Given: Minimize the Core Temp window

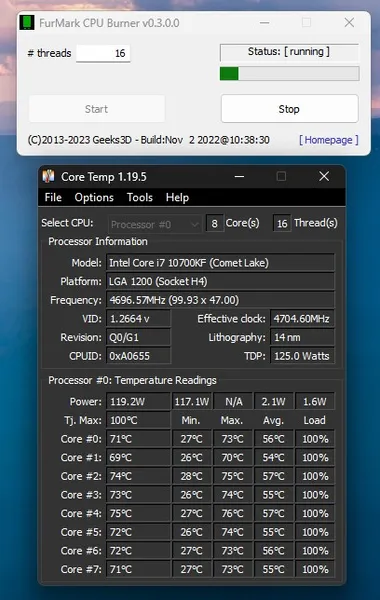Looking at the screenshot, I should [x=240, y=176].
